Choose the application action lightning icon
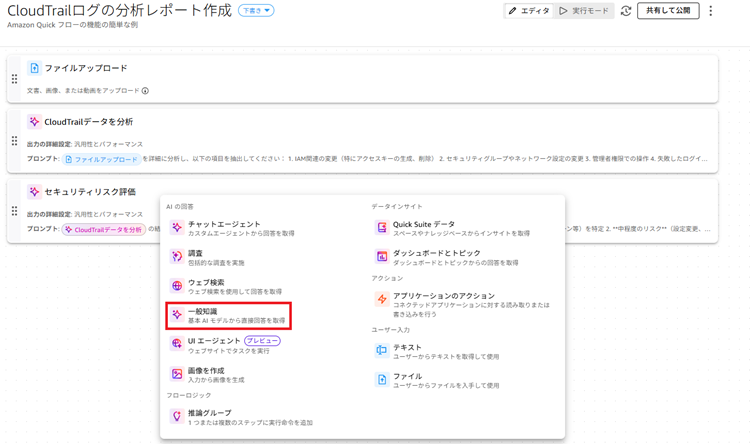The width and height of the screenshot is (750, 444). (x=381, y=300)
